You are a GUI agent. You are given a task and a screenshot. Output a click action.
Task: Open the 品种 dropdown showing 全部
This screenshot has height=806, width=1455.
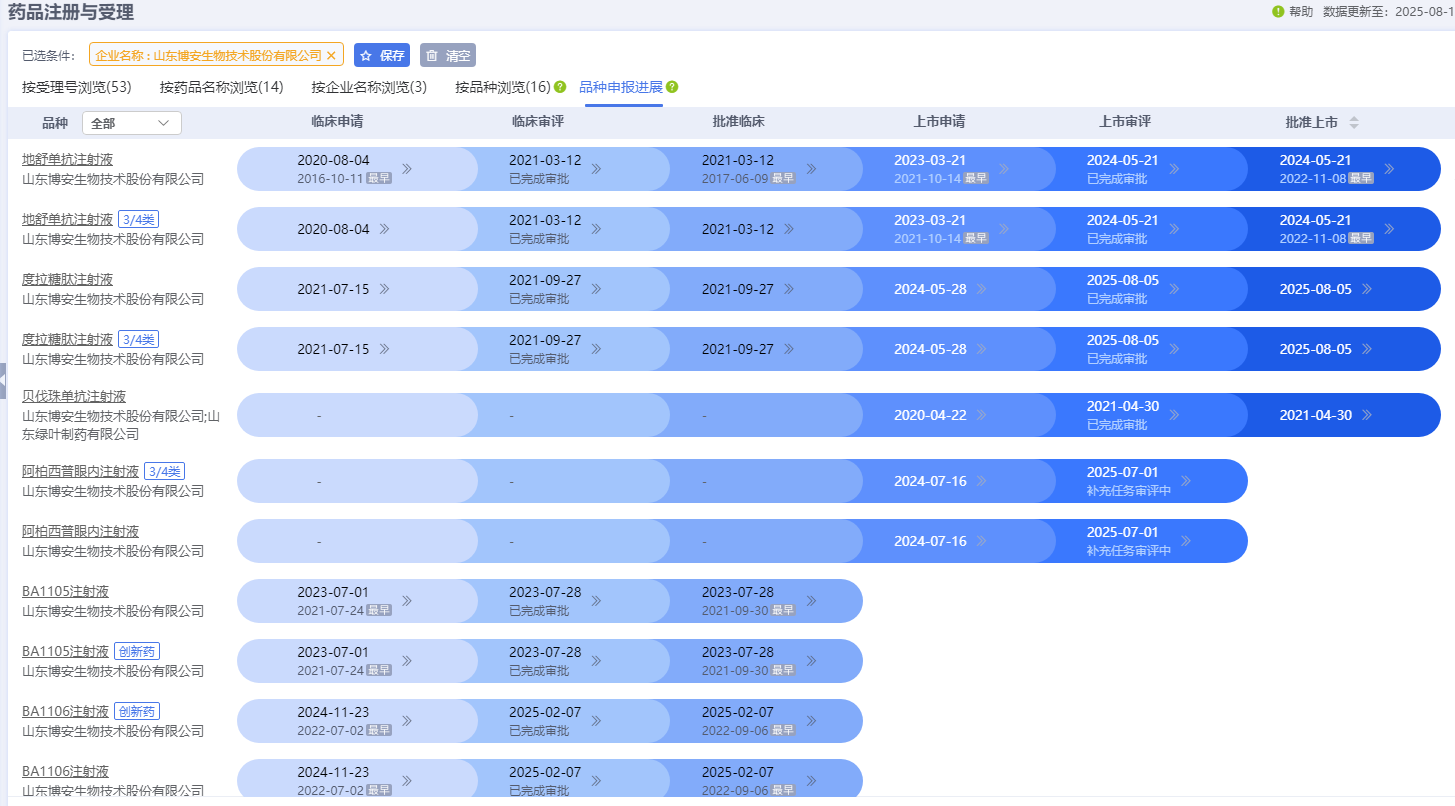point(132,123)
